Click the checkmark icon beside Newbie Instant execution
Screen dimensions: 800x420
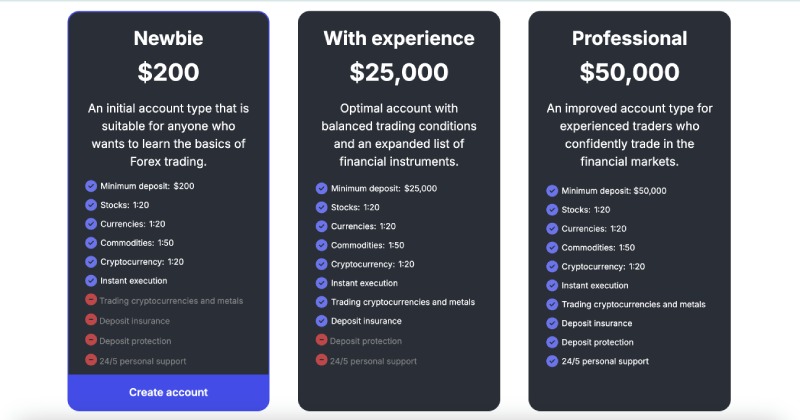[91, 281]
